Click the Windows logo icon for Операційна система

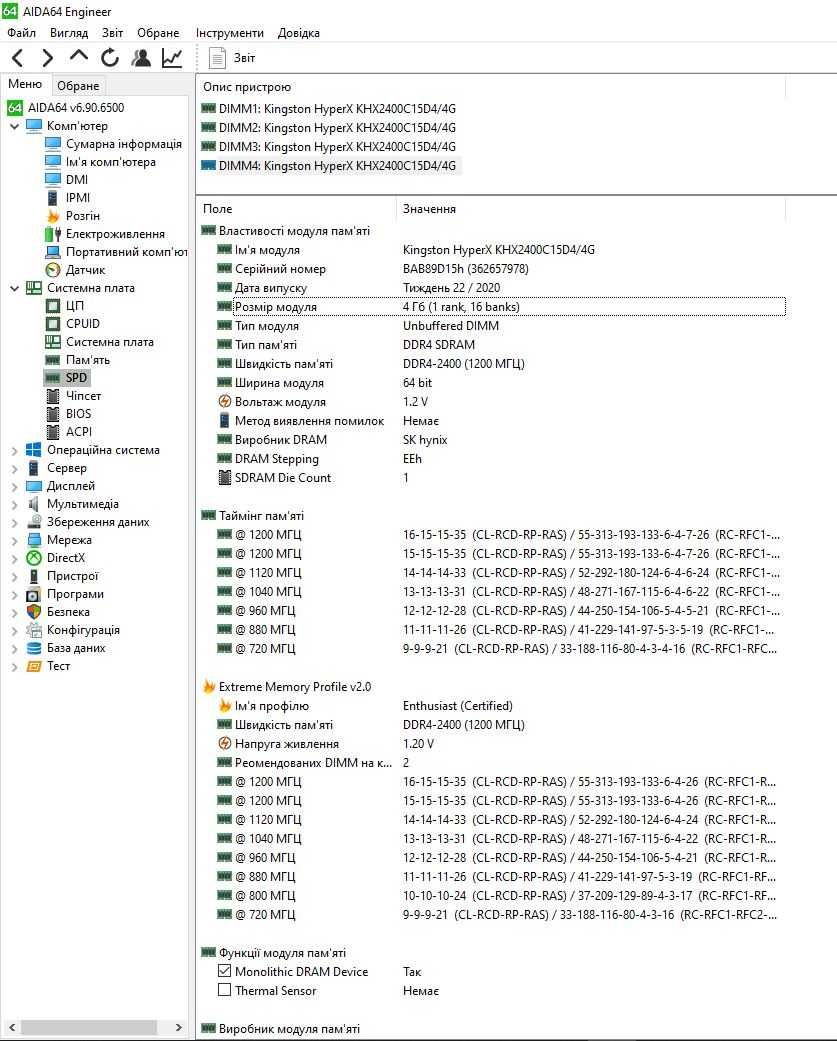point(33,449)
